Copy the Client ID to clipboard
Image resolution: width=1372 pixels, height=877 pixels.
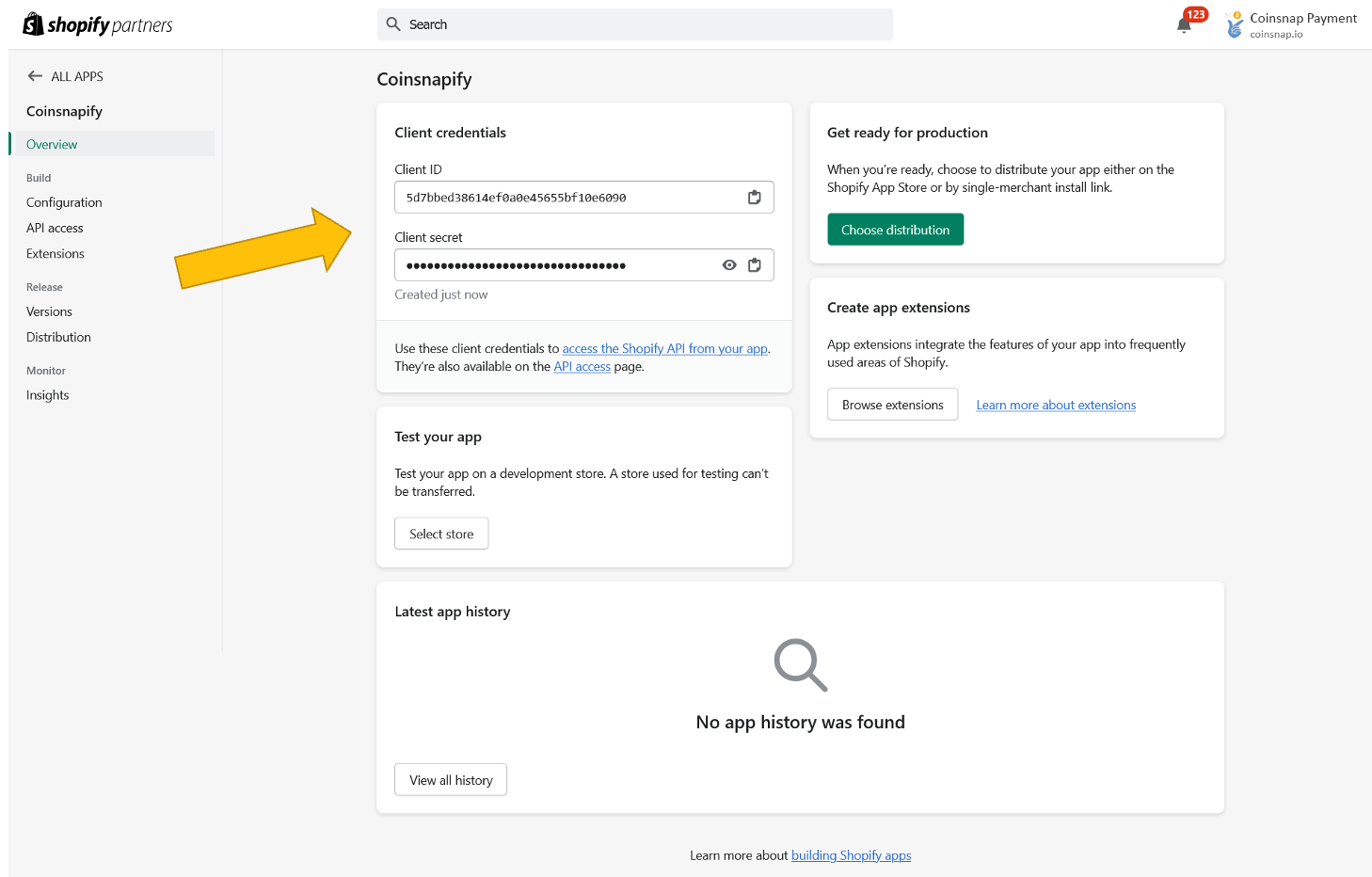coord(754,198)
